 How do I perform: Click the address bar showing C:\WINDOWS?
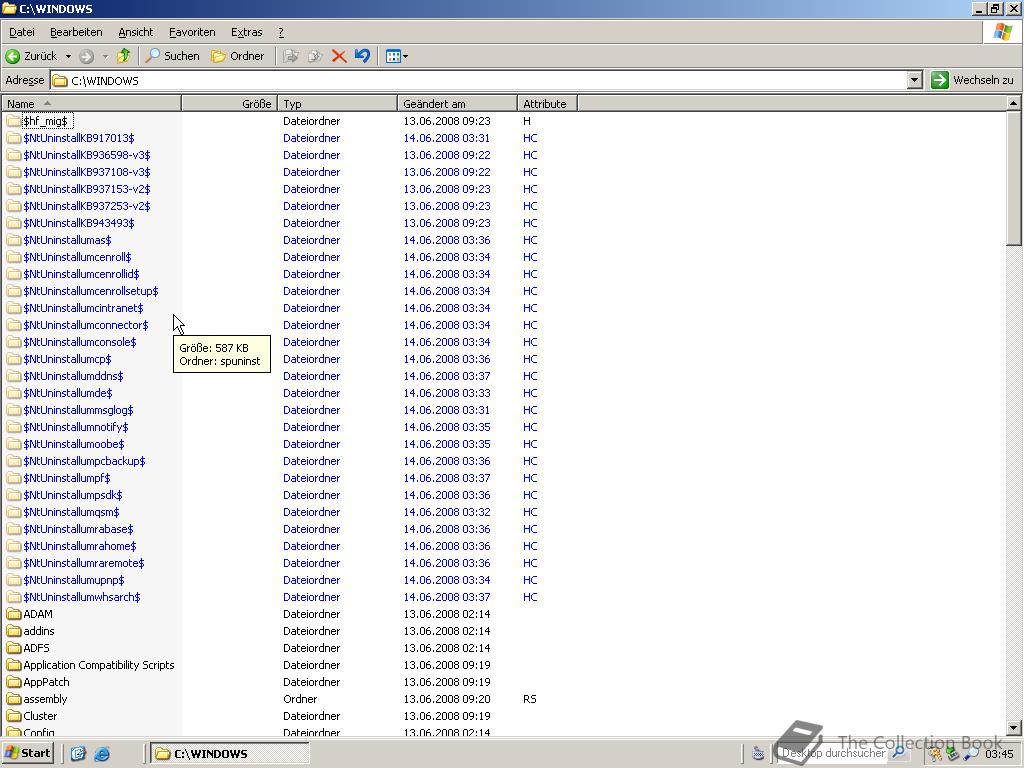click(479, 80)
